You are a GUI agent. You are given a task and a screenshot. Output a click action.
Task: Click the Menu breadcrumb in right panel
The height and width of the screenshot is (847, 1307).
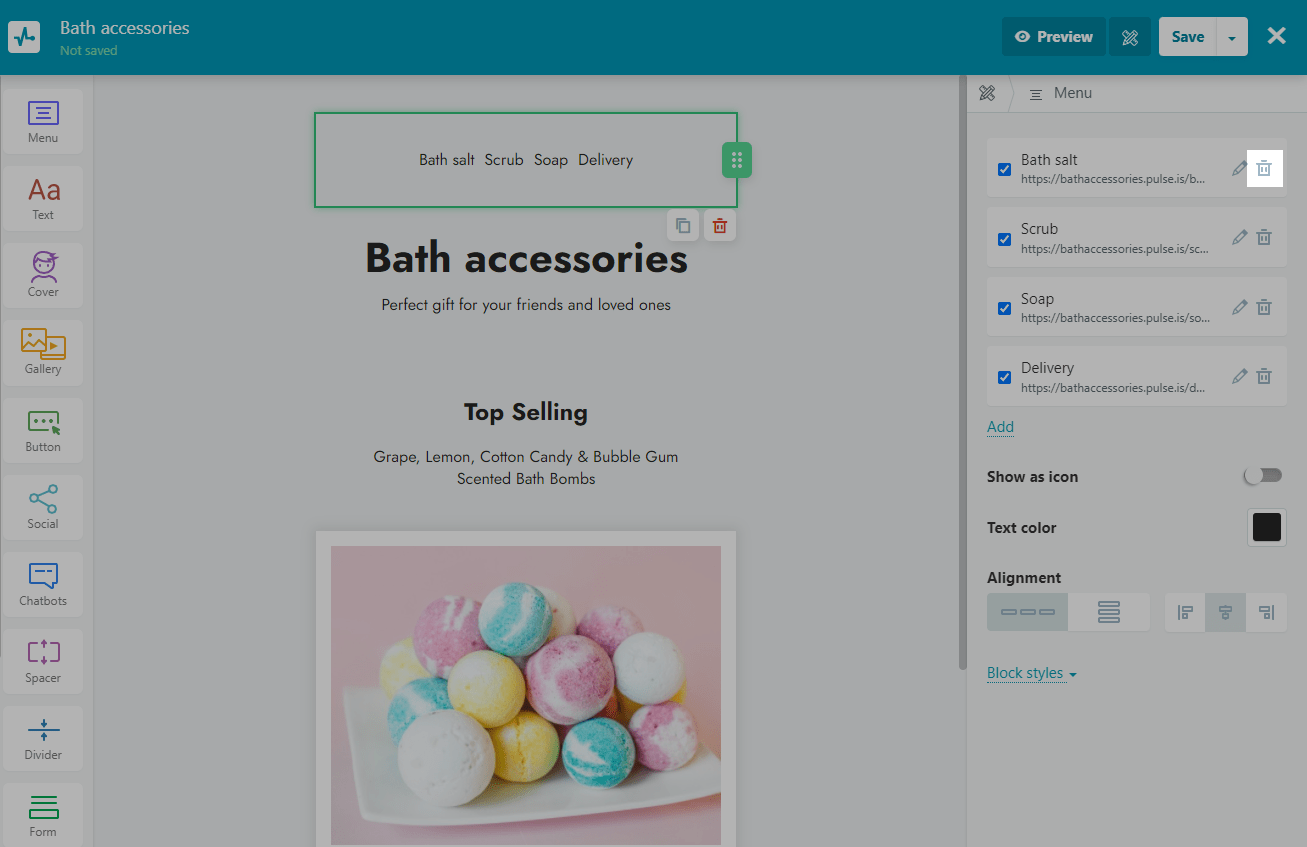click(x=1072, y=93)
